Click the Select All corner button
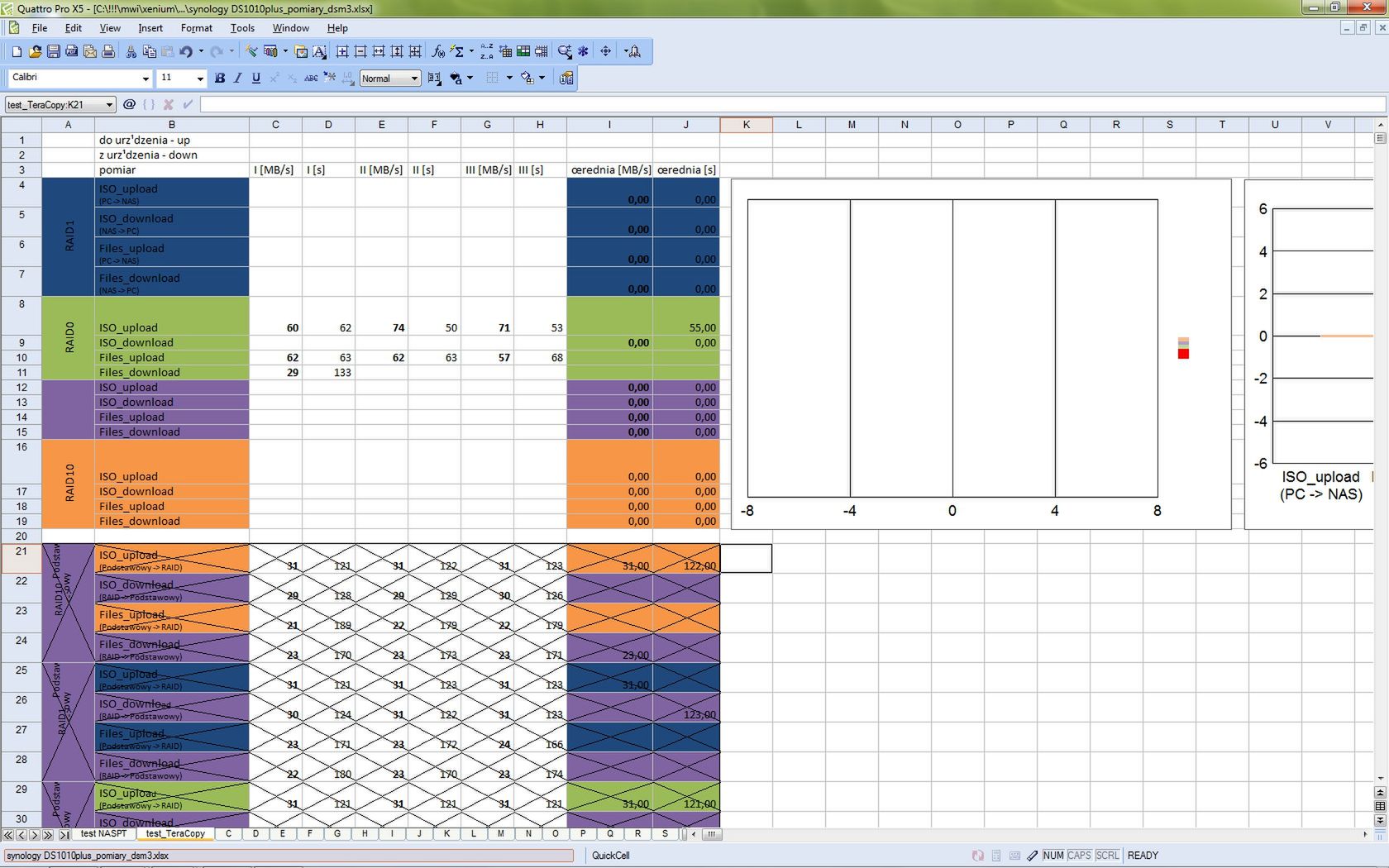 pos(21,125)
